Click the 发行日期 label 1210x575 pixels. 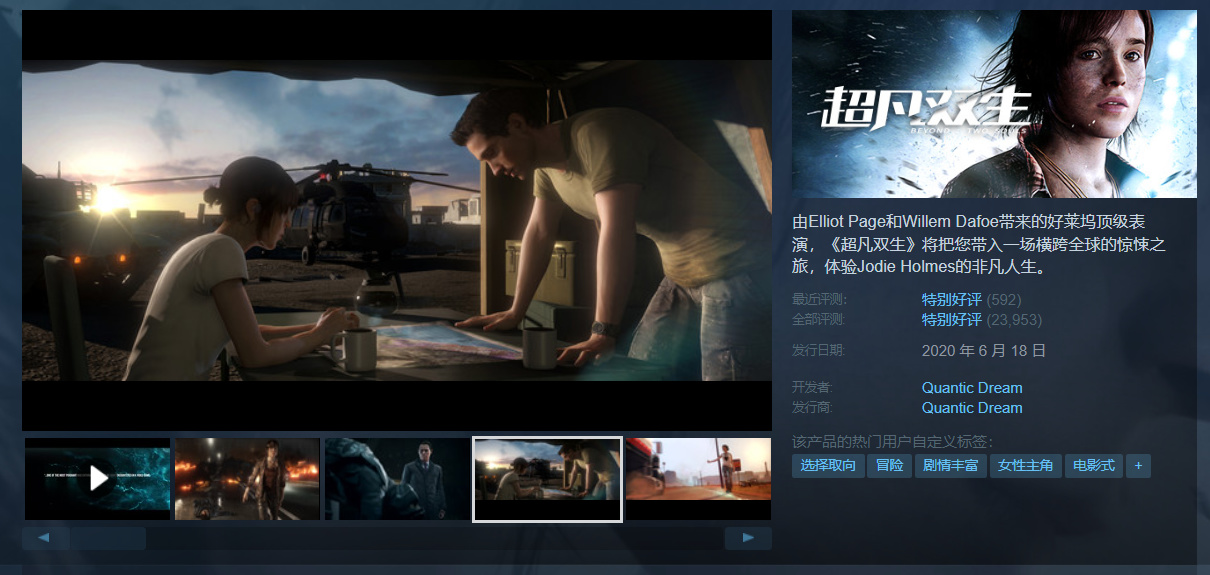tap(819, 351)
